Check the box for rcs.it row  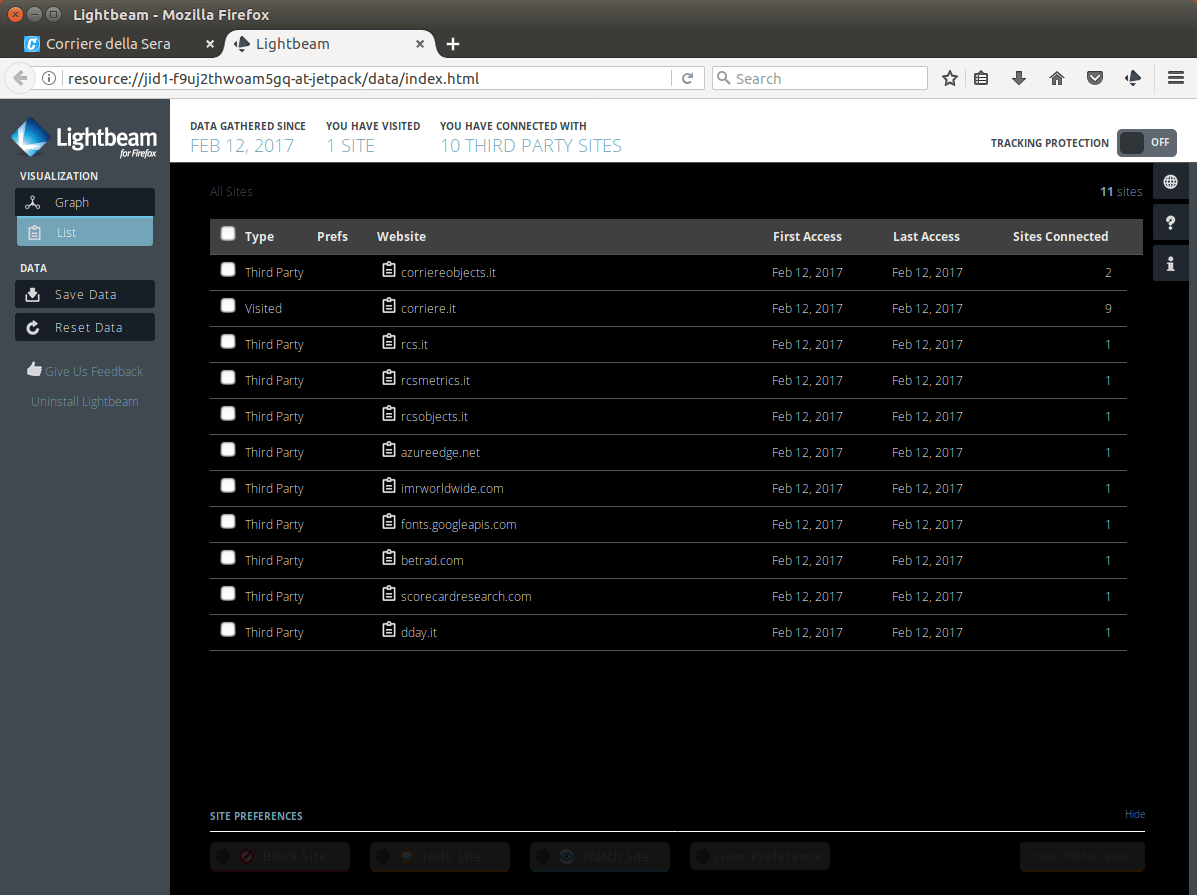227,341
